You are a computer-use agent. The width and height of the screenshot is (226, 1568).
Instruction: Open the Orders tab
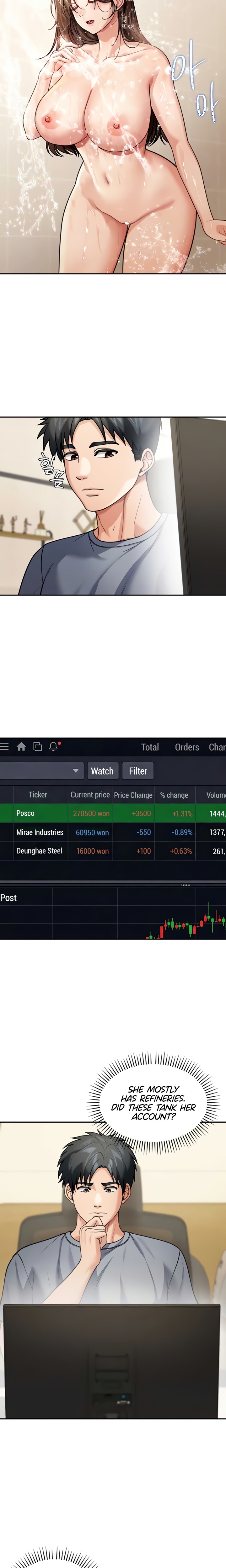[x=187, y=747]
